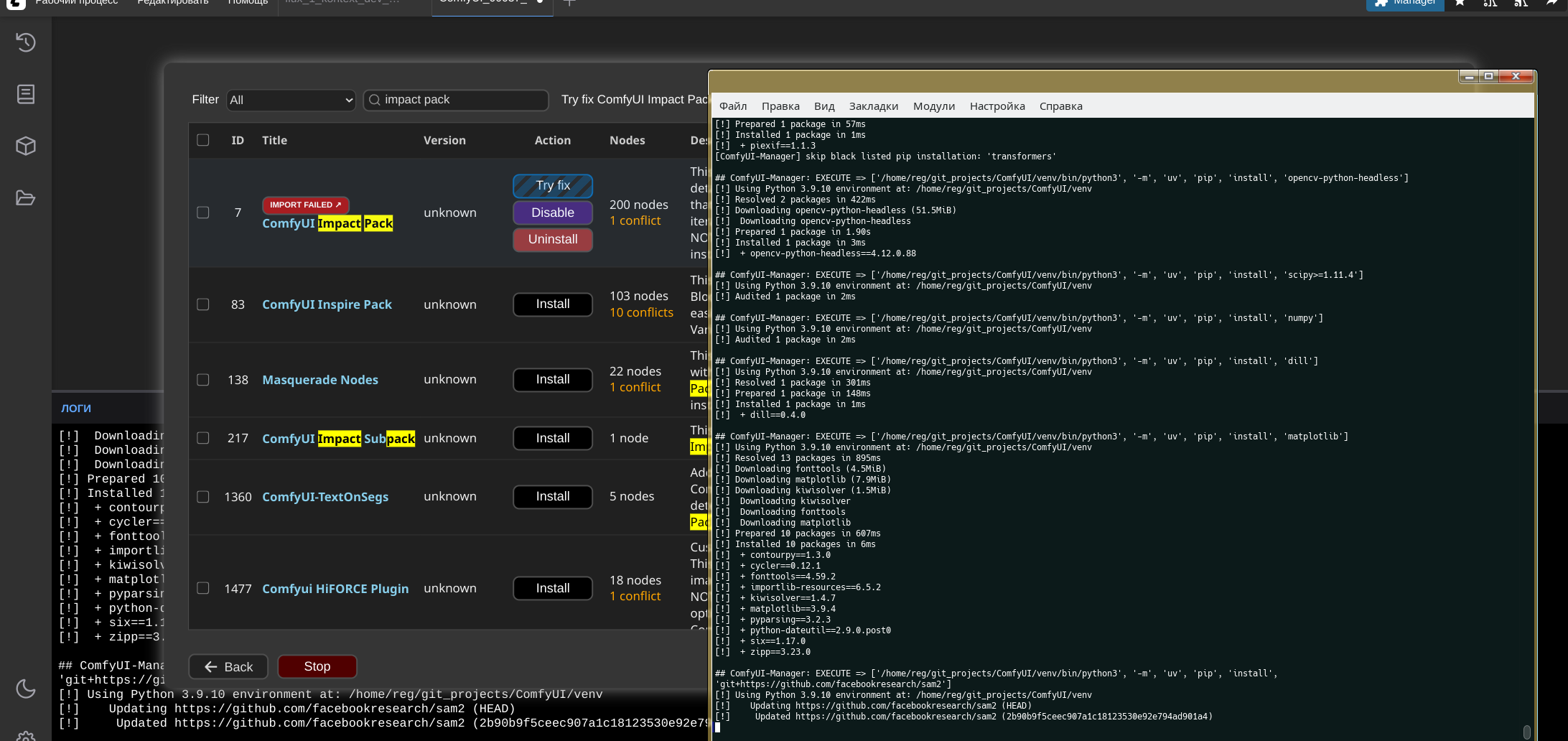The height and width of the screenshot is (741, 1568).
Task: Click the red Stop button
Action: tap(317, 666)
